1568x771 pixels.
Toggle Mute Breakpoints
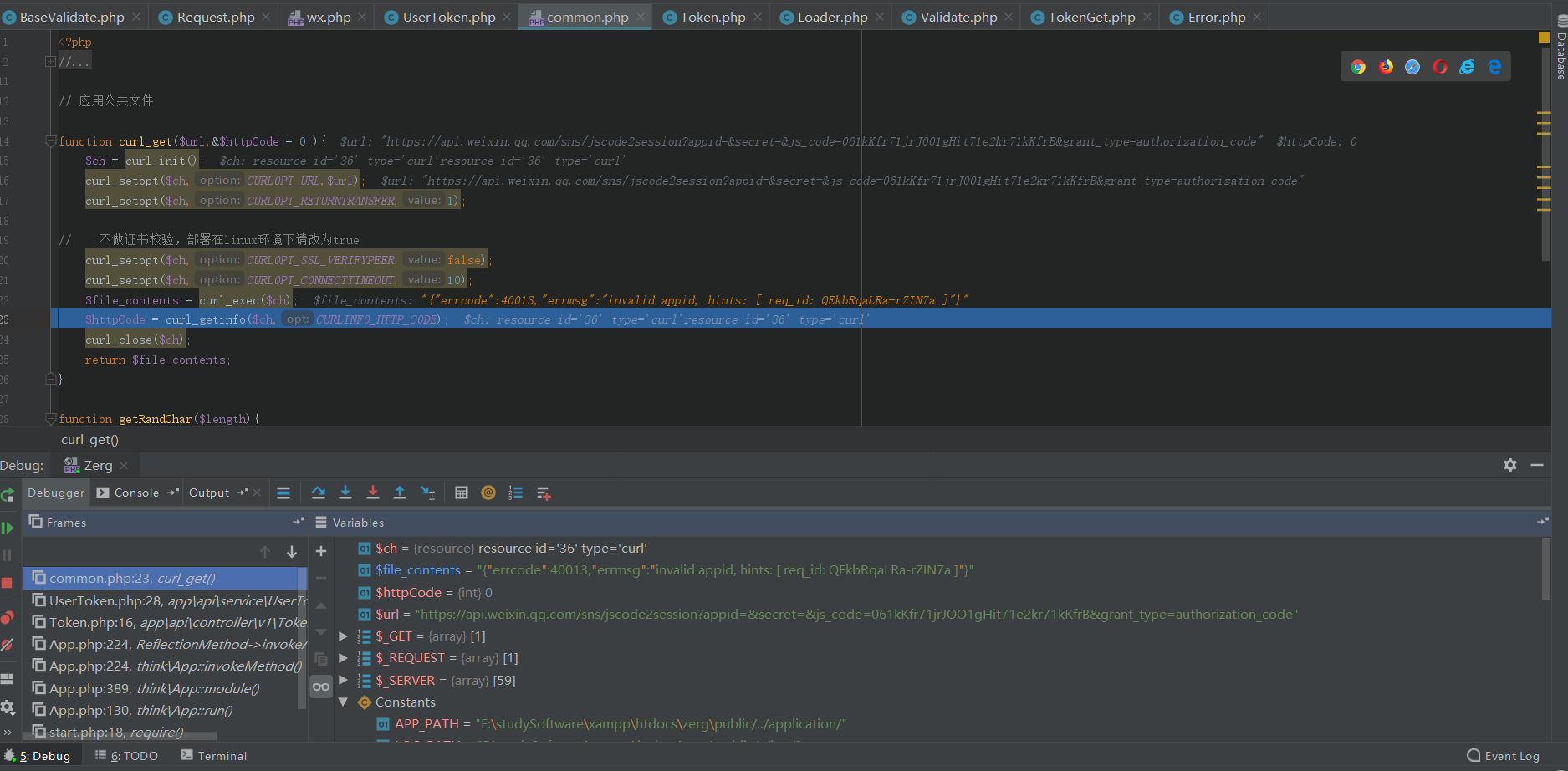(7, 645)
